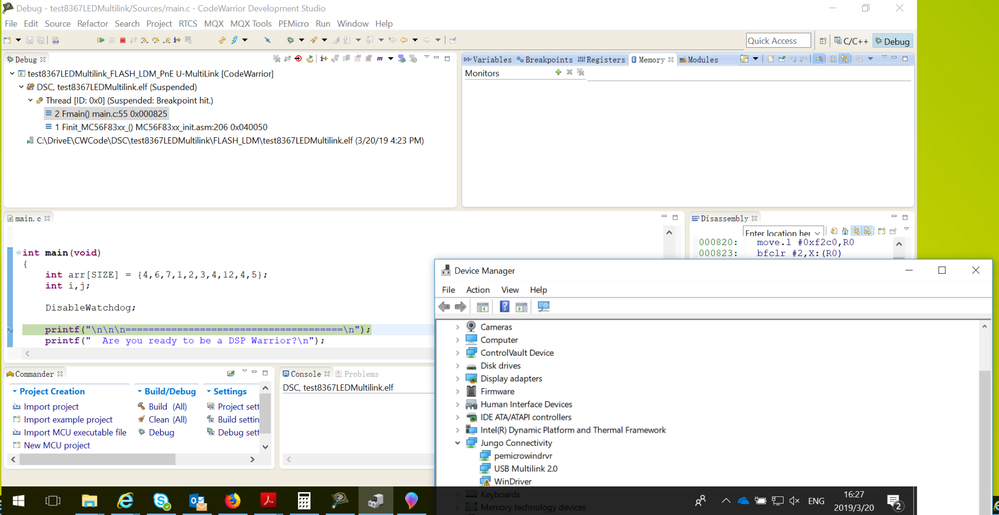Click the New file toolbar icon
This screenshot has width=999, height=515.
[6, 40]
